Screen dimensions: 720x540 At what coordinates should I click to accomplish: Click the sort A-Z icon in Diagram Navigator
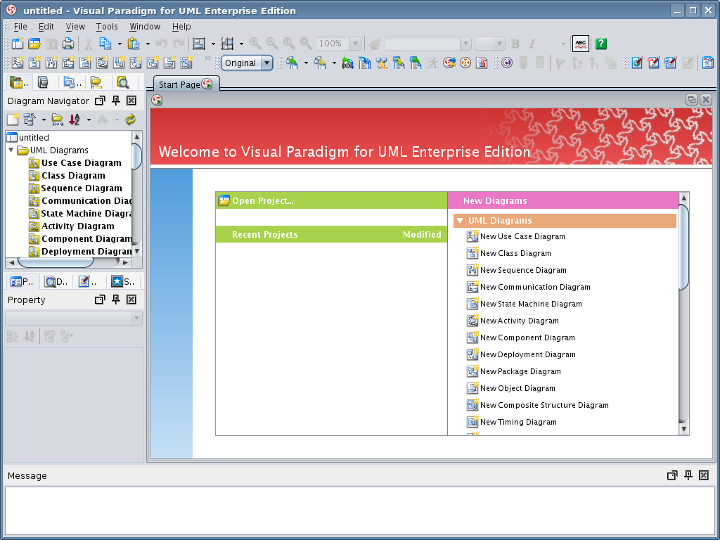74,120
